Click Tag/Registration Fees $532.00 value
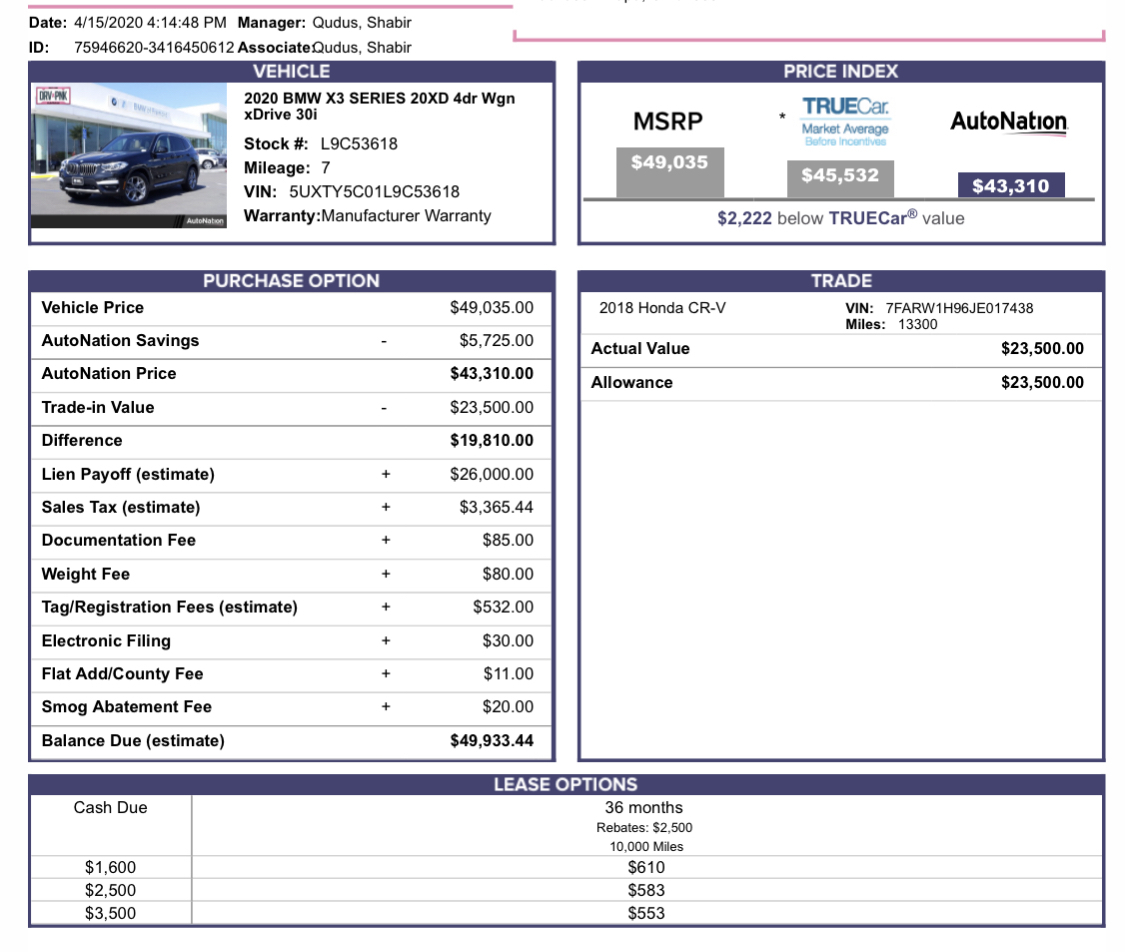Image resolution: width=1125 pixels, height=952 pixels. [503, 607]
